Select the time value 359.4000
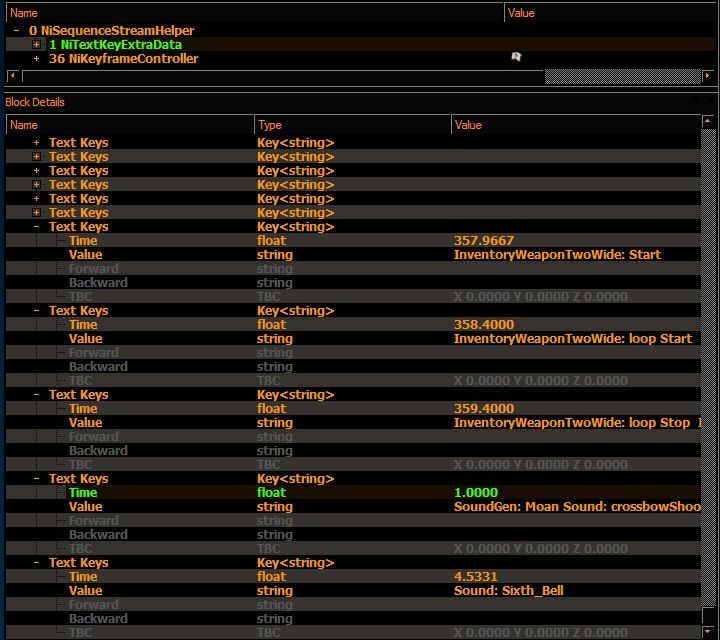The width and height of the screenshot is (720, 640). [x=484, y=409]
